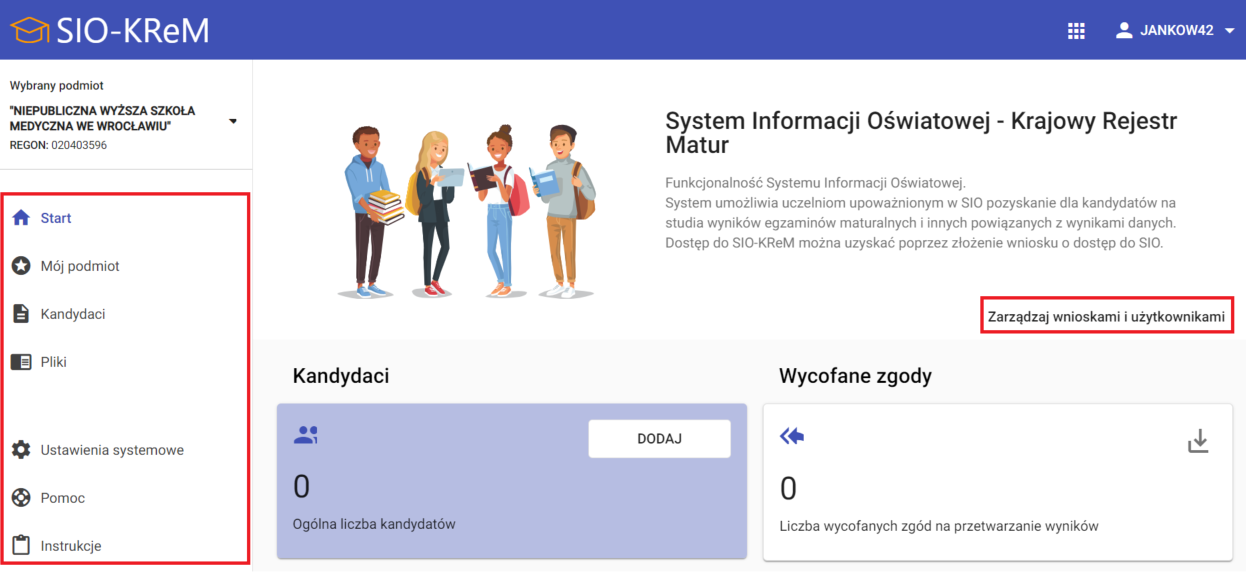1246x572 pixels.
Task: Click the Pomoc lifebuoy icon
Action: coord(21,498)
